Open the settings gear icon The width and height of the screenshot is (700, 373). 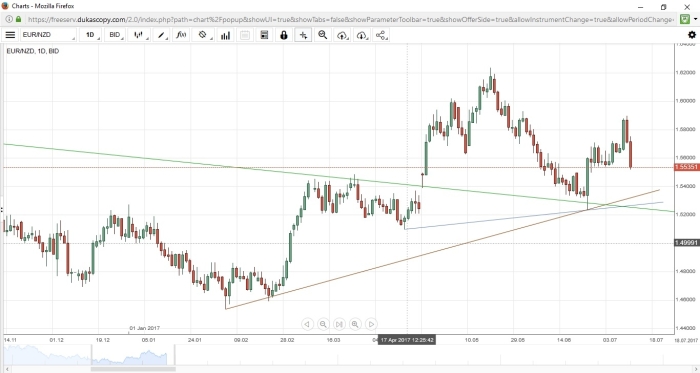[x=692, y=35]
